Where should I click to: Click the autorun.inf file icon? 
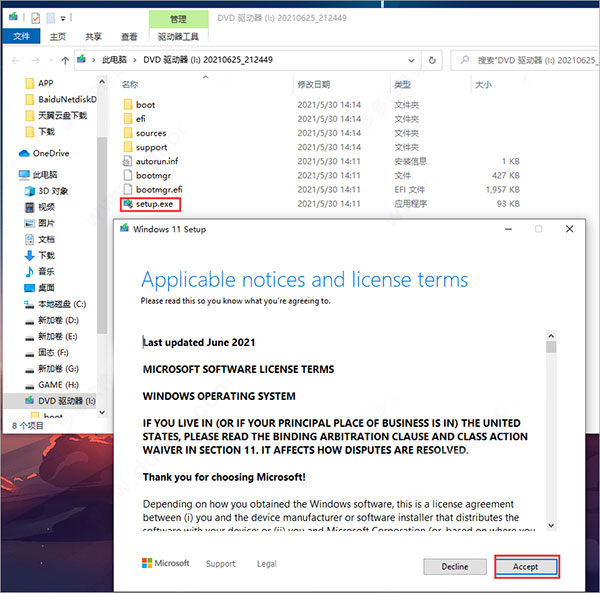pyautogui.click(x=127, y=161)
